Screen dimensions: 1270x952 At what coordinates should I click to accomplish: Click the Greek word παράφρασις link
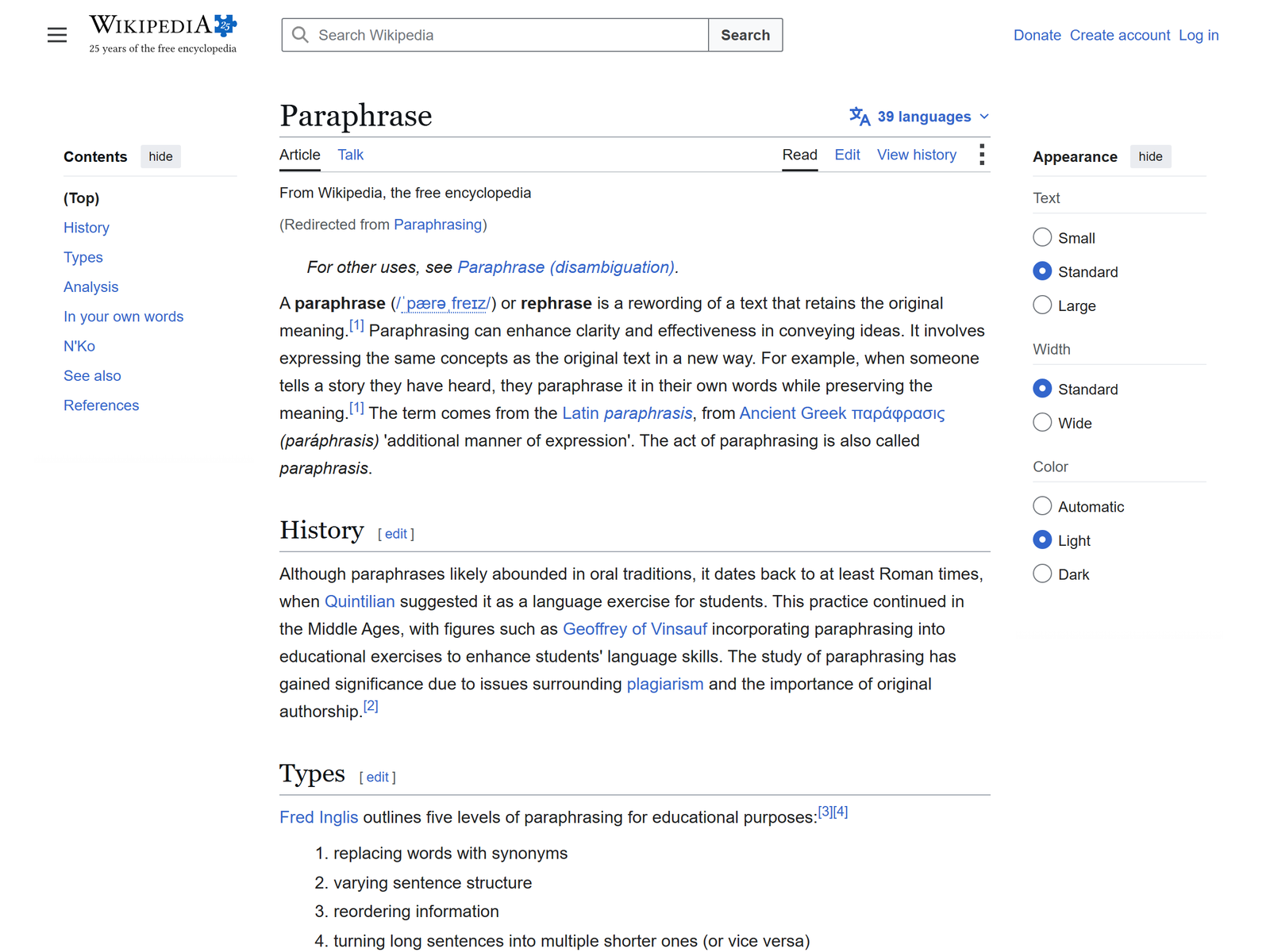point(898,413)
